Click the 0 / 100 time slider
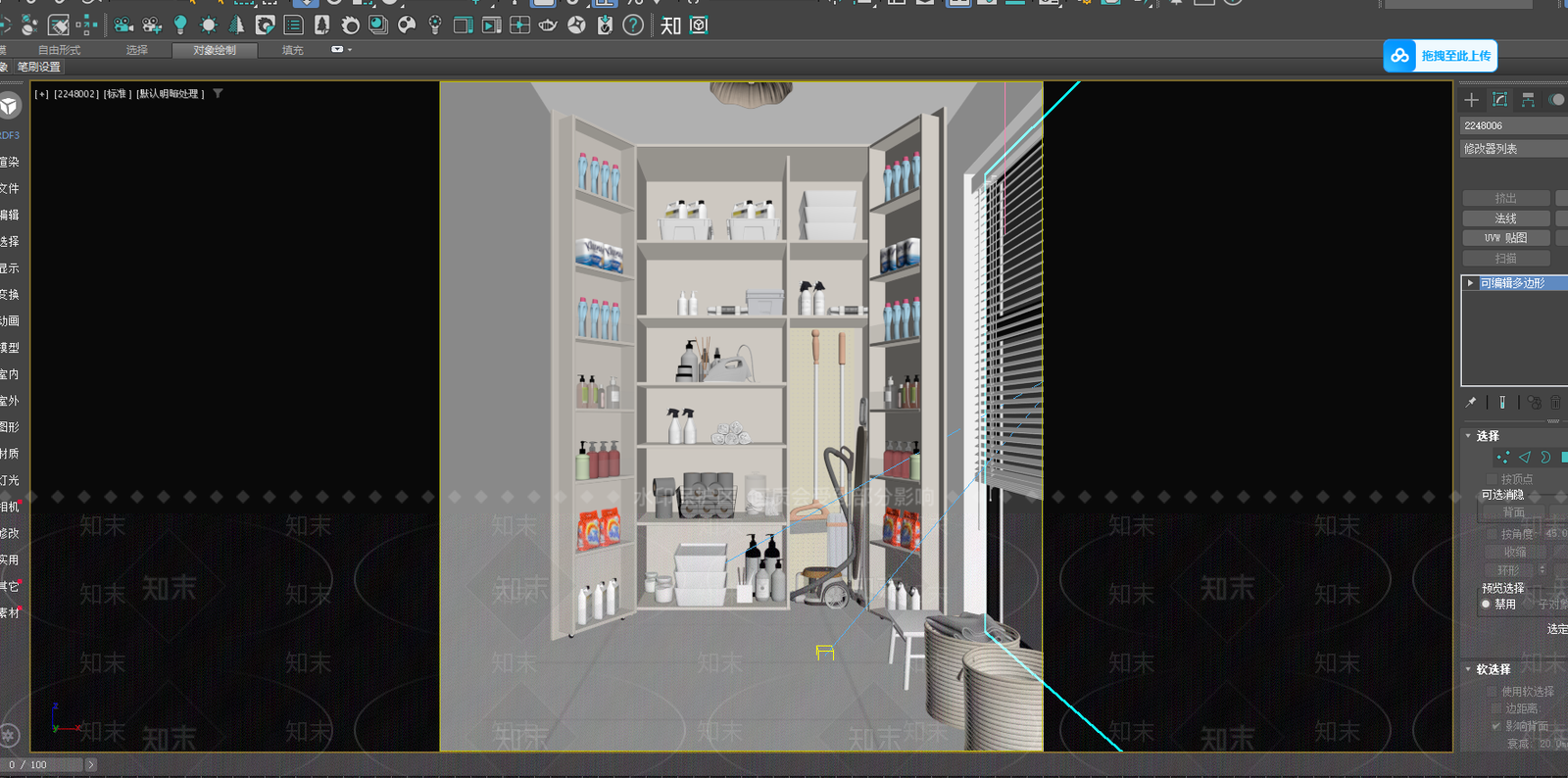Image resolution: width=1568 pixels, height=778 pixels. pyautogui.click(x=42, y=764)
